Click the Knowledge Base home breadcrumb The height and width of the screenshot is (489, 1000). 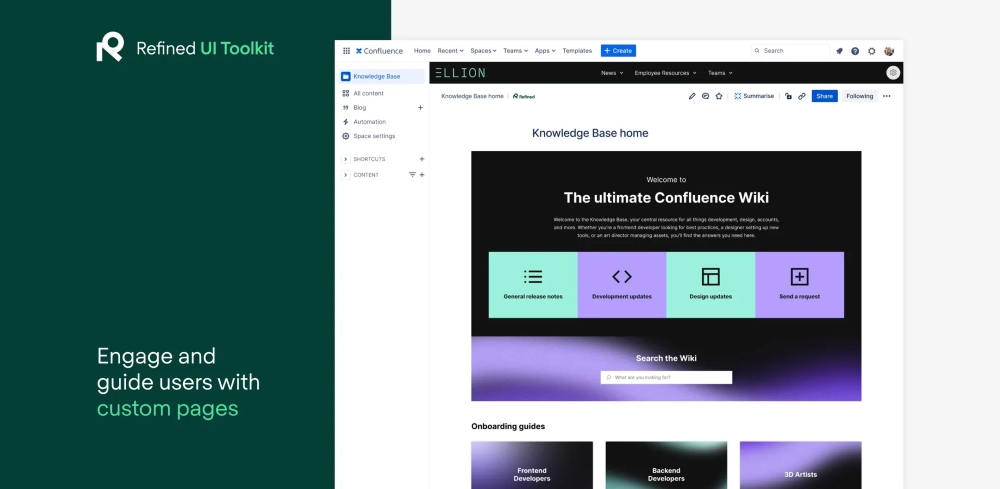tap(472, 96)
